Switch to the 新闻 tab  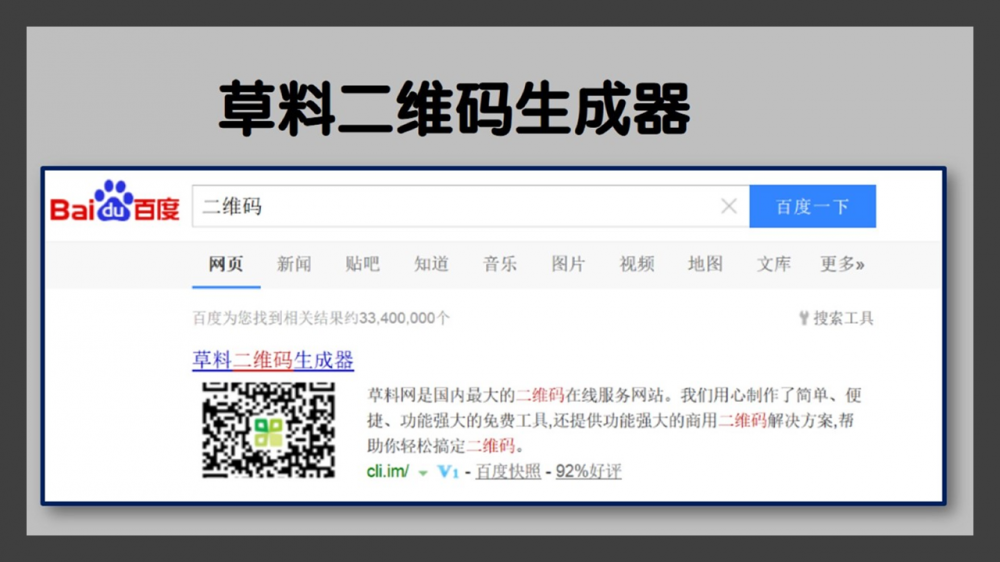pos(294,264)
